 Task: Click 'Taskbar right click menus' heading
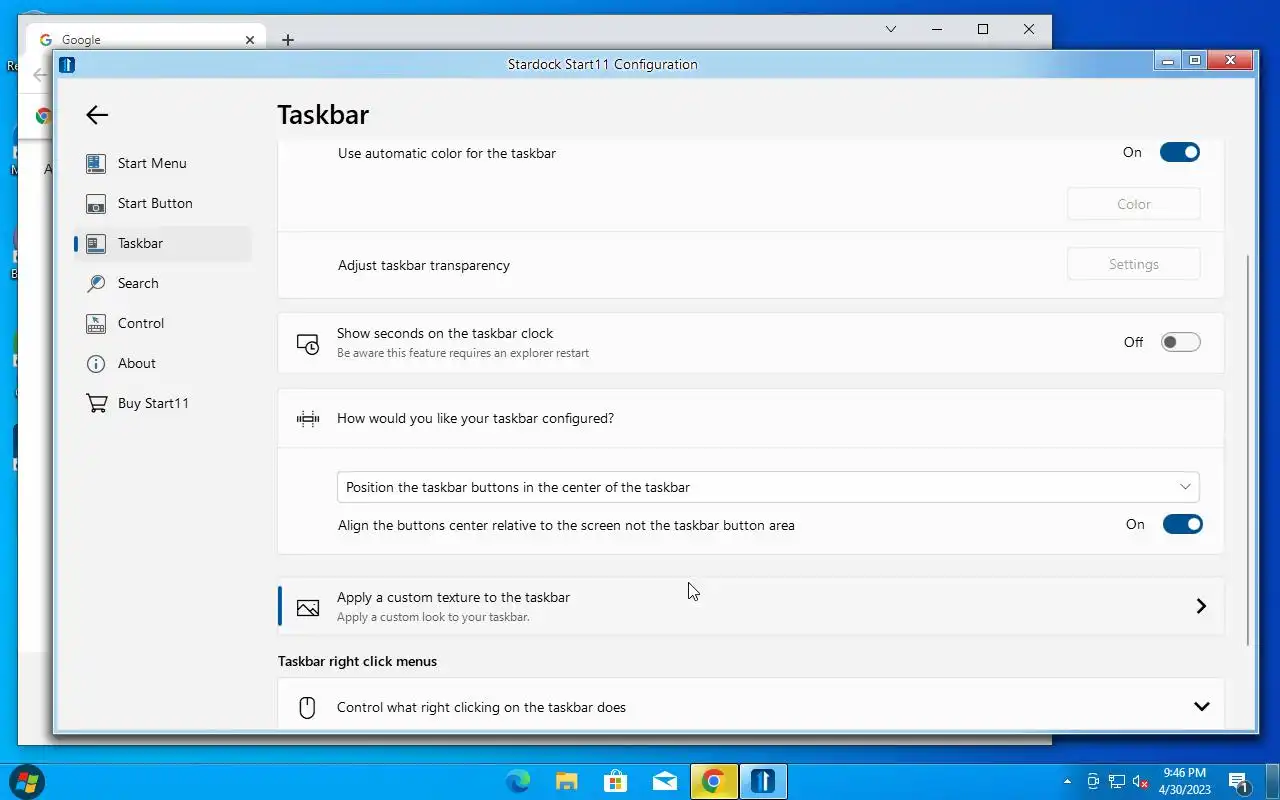pyautogui.click(x=357, y=661)
